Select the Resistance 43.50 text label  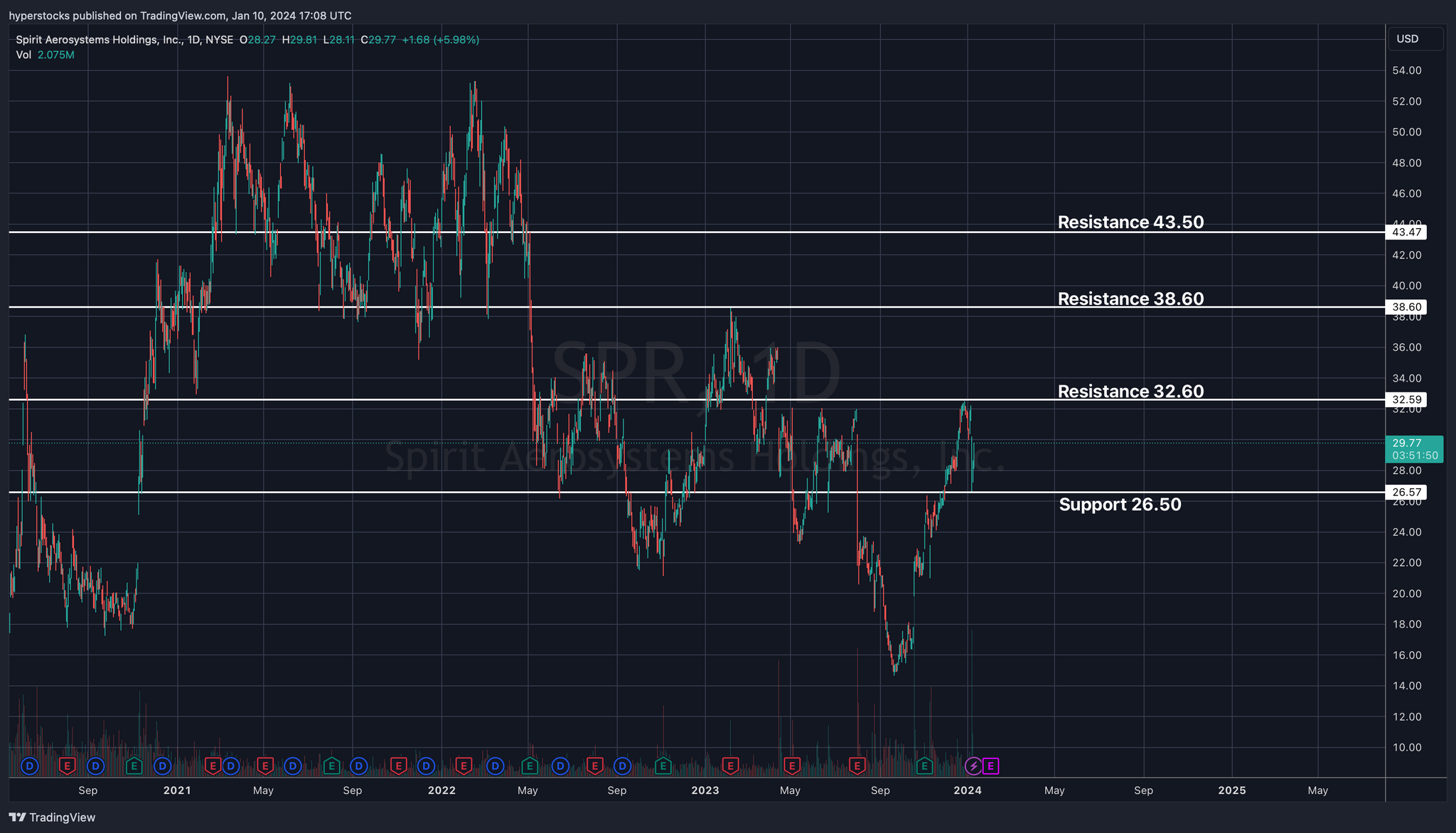click(x=1130, y=222)
